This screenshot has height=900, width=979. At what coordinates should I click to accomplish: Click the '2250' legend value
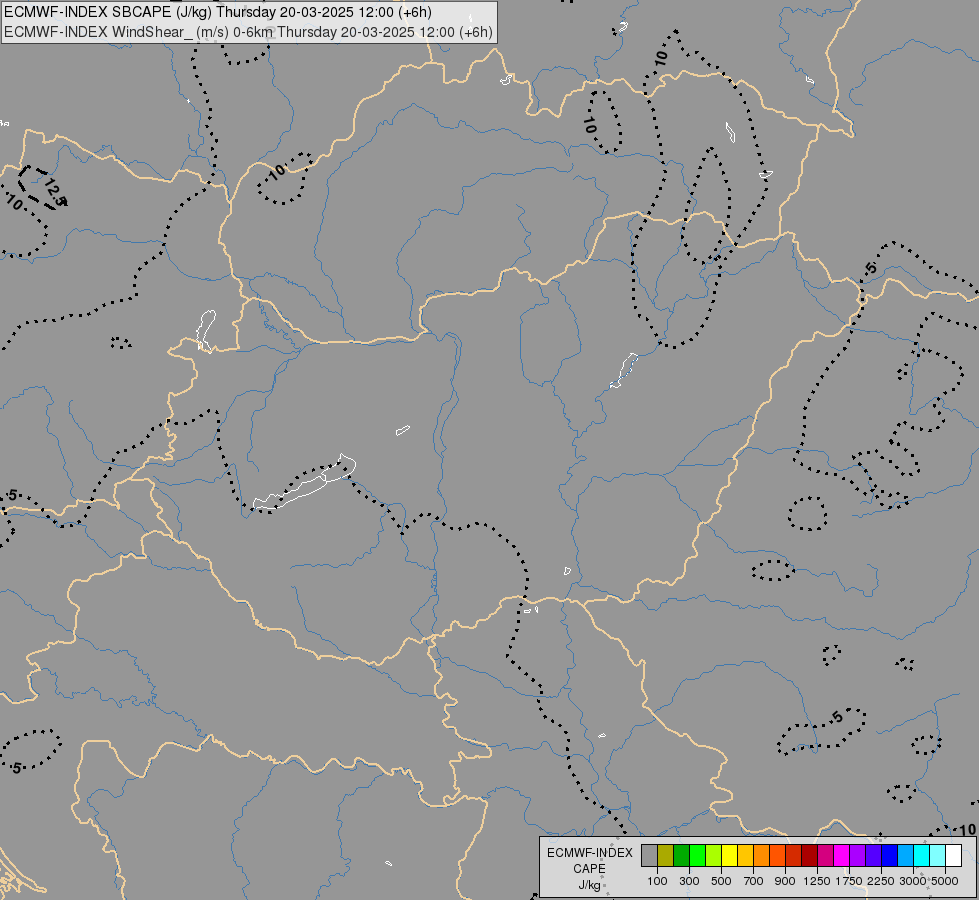(x=880, y=881)
